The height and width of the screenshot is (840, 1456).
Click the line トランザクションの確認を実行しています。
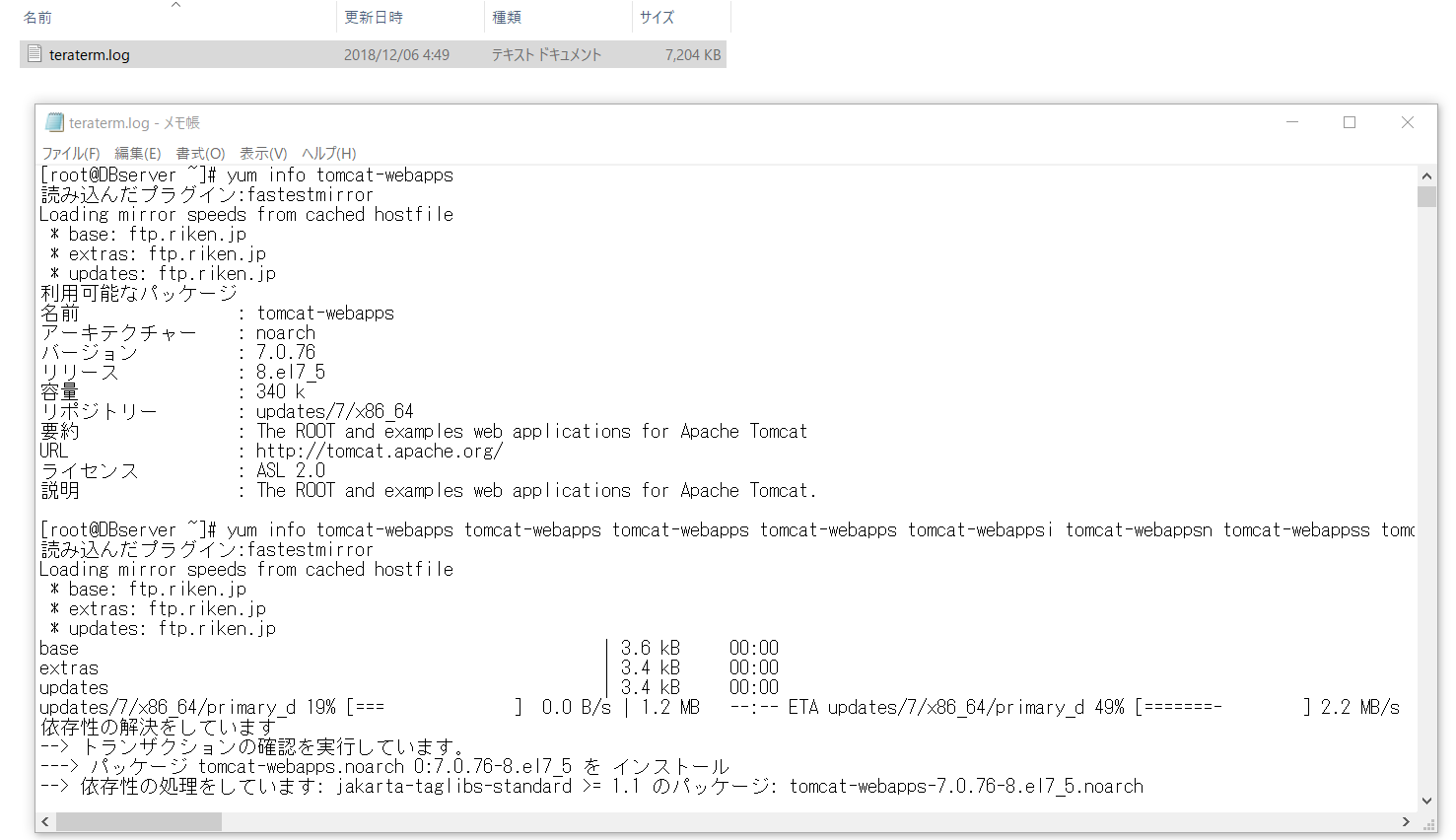click(272, 746)
